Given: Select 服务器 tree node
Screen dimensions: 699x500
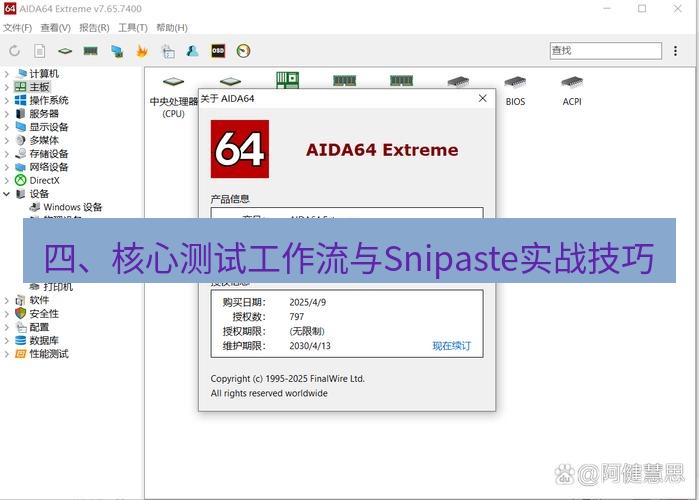Looking at the screenshot, I should (44, 114).
